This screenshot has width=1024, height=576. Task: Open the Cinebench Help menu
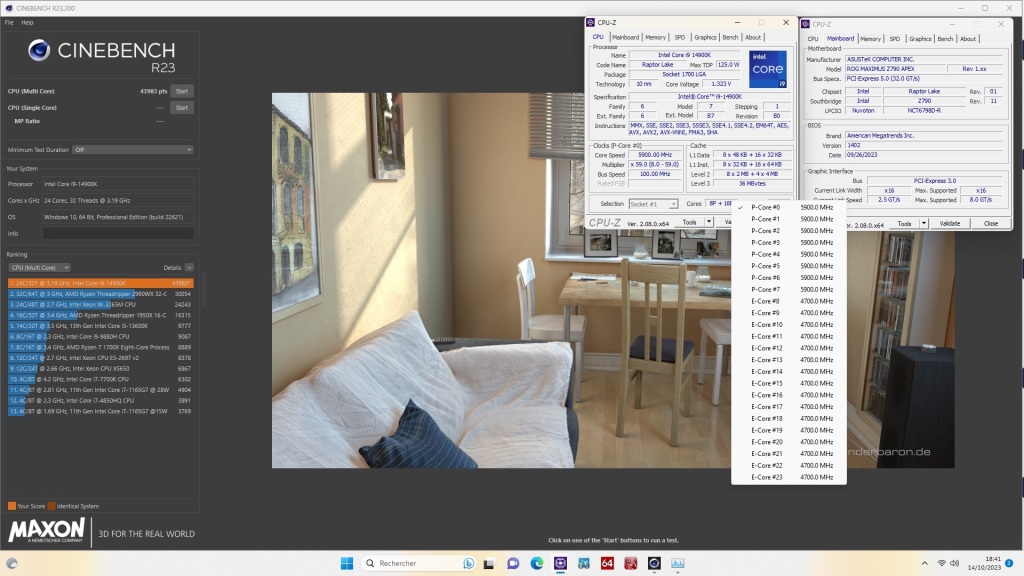[x=27, y=22]
